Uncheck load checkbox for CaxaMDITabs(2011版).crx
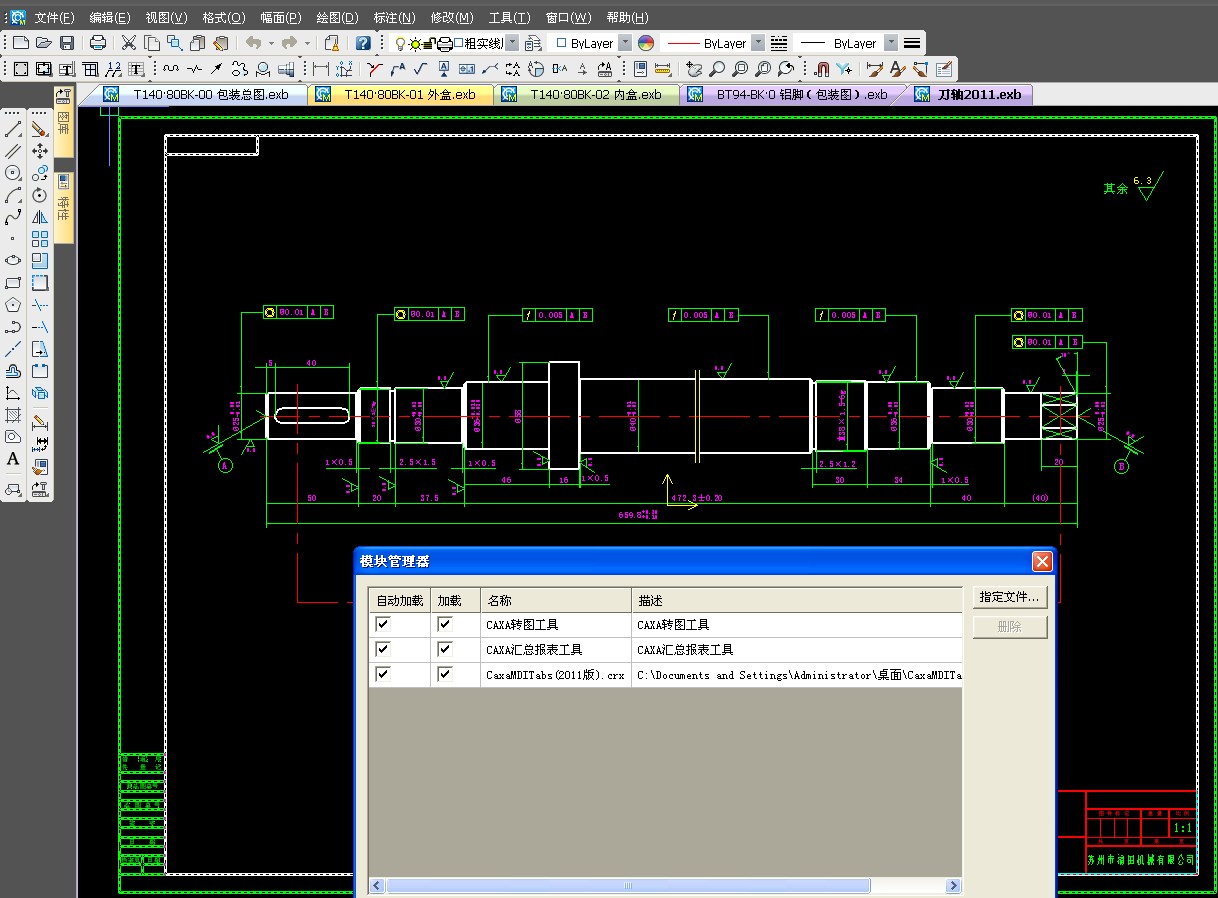 tap(445, 675)
